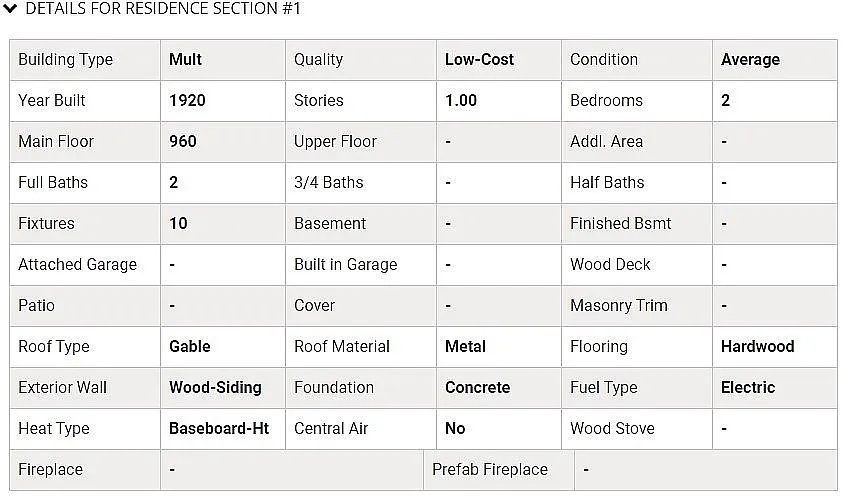The width and height of the screenshot is (845, 497).
Task: Collapse the Details for Residence Section #1 chevron
Action: [10, 8]
